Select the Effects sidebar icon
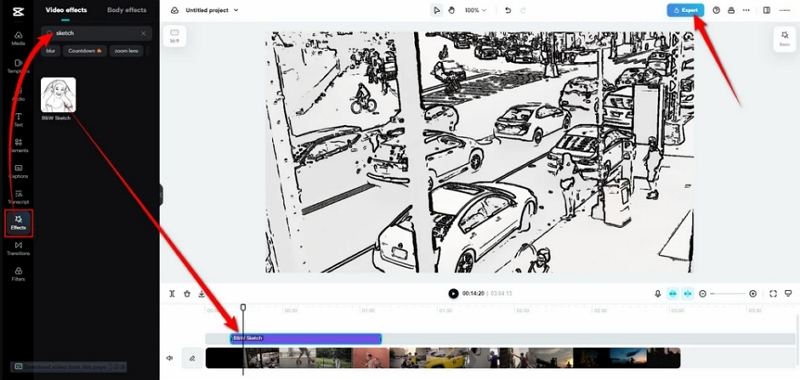800x380 pixels. pyautogui.click(x=18, y=223)
